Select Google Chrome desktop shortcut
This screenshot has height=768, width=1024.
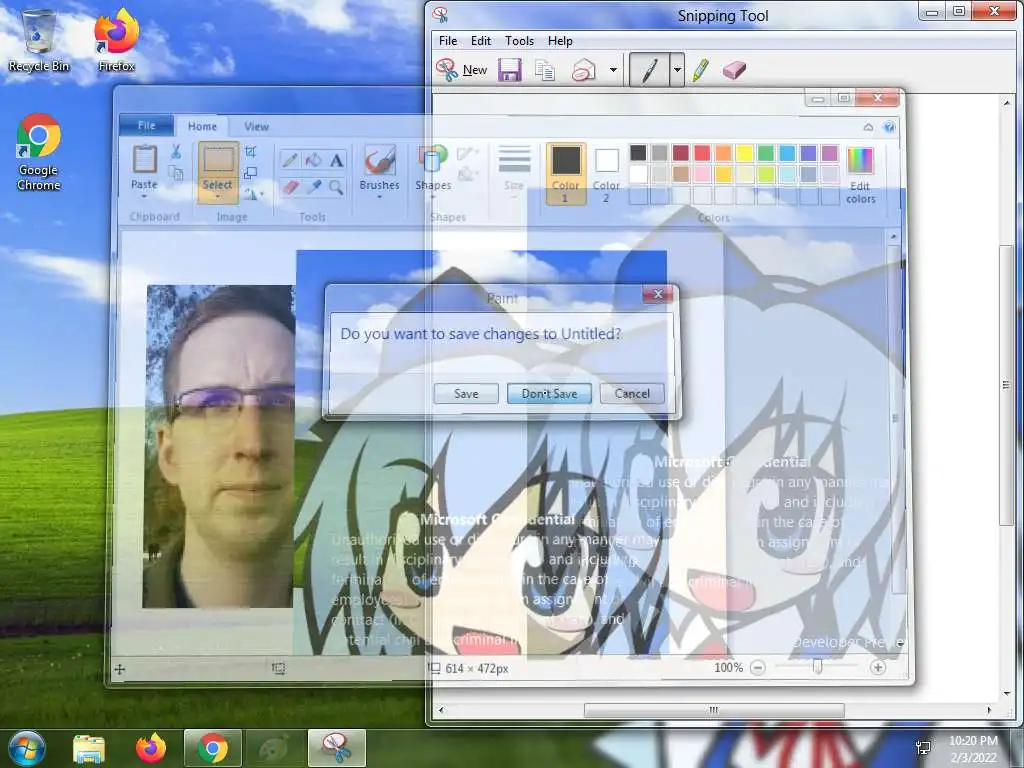coord(39,153)
